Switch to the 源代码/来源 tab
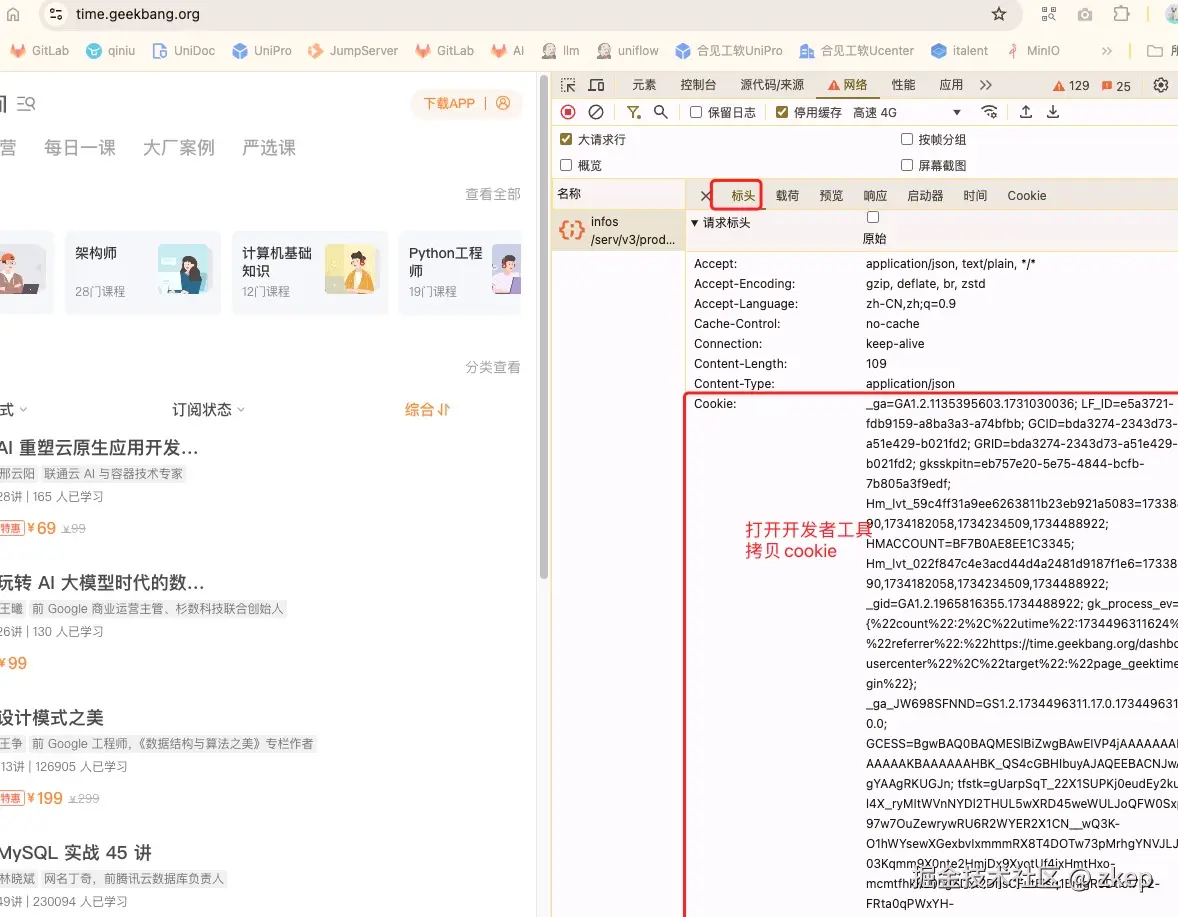Image resolution: width=1178 pixels, height=917 pixels. 772,85
